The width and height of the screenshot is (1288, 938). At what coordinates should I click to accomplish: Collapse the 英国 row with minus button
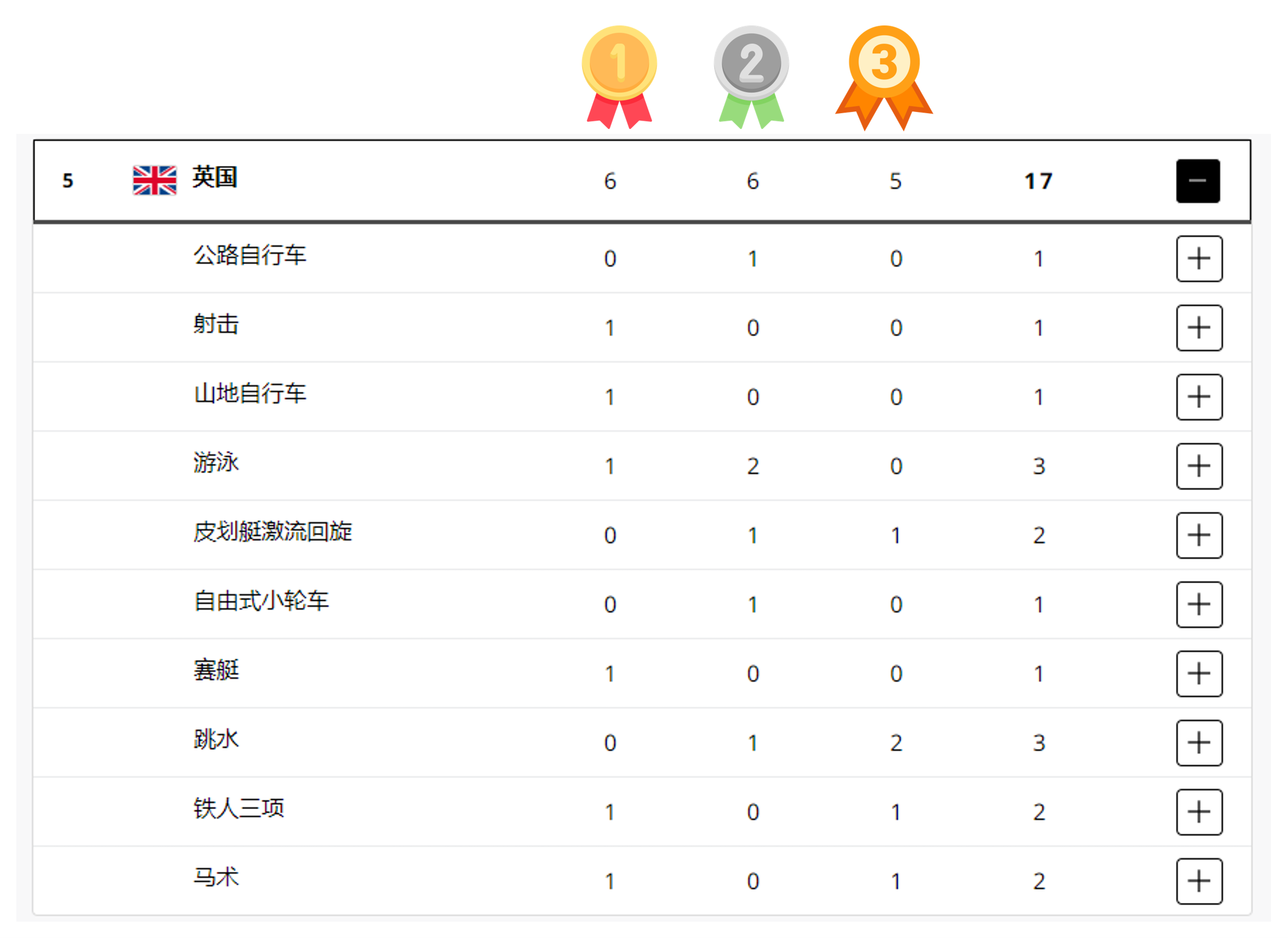click(1198, 181)
